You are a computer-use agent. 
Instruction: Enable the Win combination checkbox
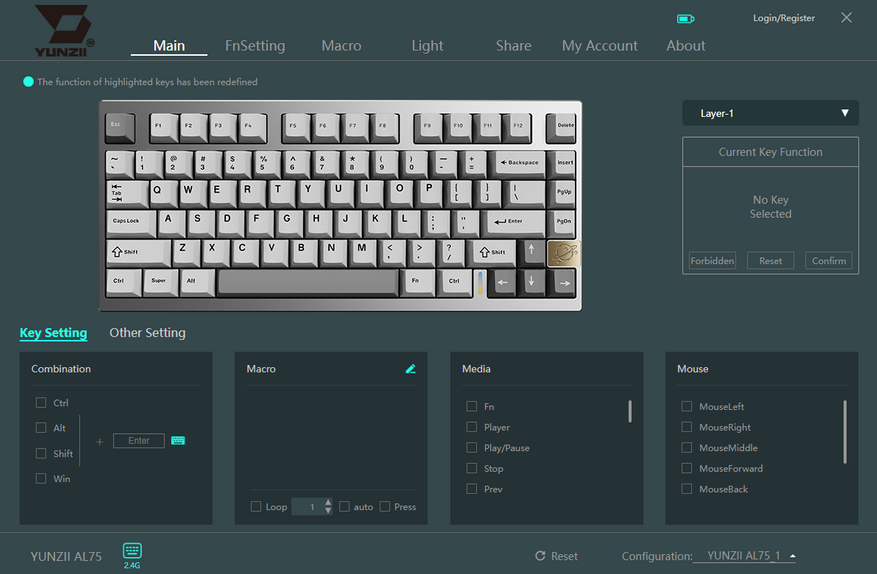click(41, 478)
